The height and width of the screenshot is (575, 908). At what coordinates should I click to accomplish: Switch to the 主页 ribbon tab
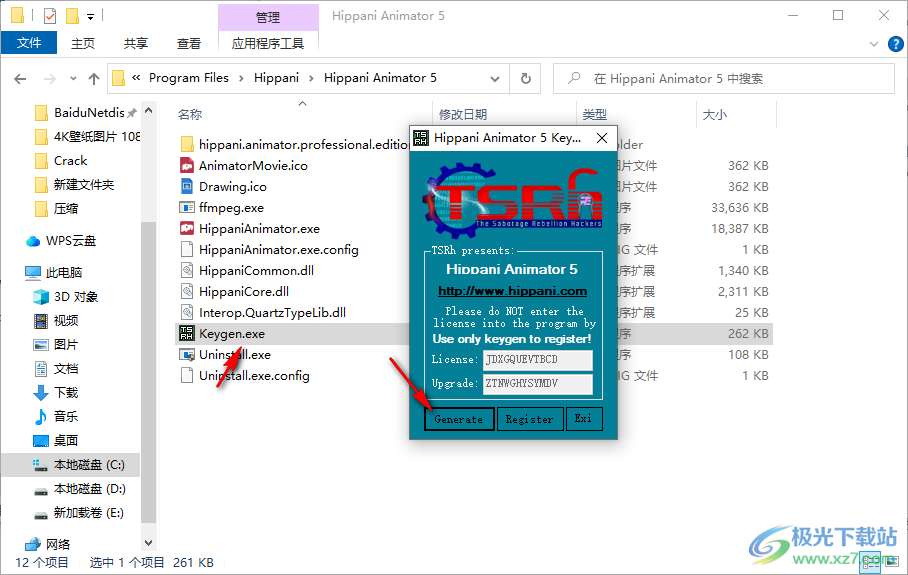click(83, 43)
